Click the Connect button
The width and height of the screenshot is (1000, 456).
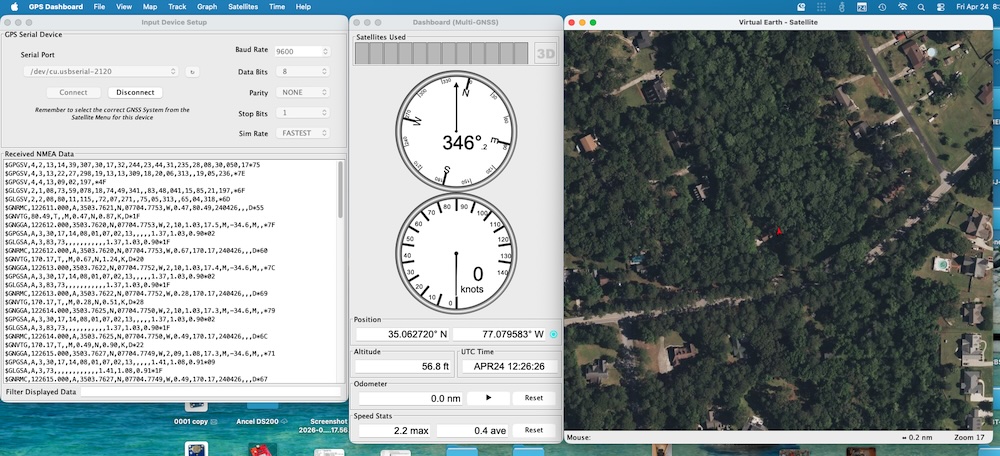[x=73, y=92]
